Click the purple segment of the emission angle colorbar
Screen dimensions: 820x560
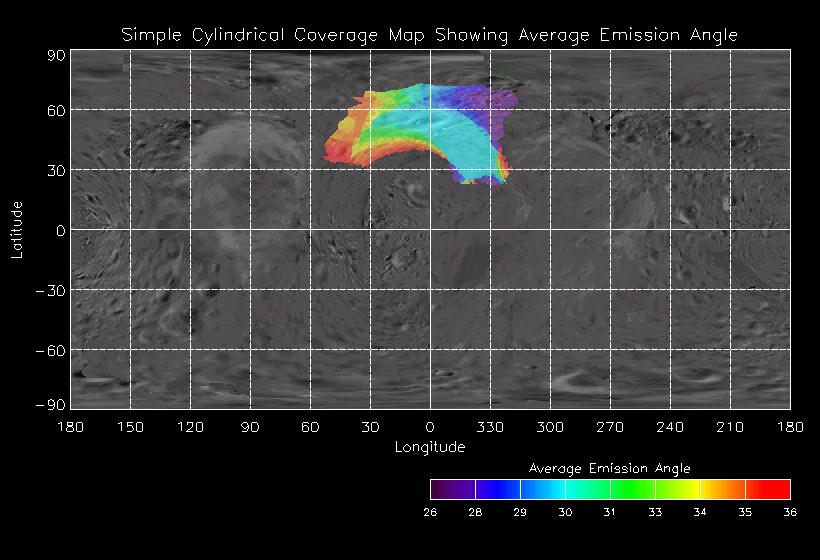(x=452, y=489)
